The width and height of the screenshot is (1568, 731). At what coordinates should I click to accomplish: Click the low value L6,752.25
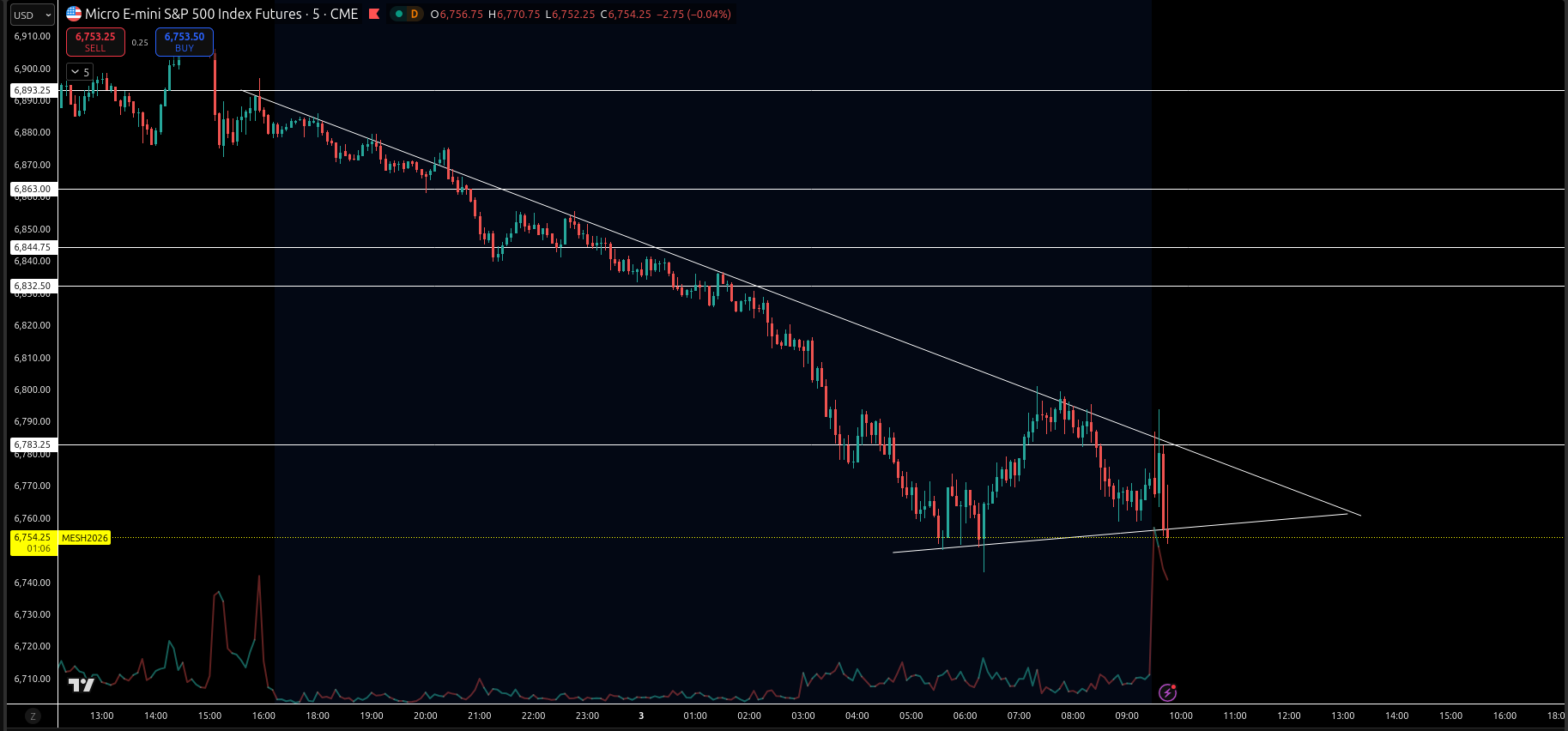point(570,15)
